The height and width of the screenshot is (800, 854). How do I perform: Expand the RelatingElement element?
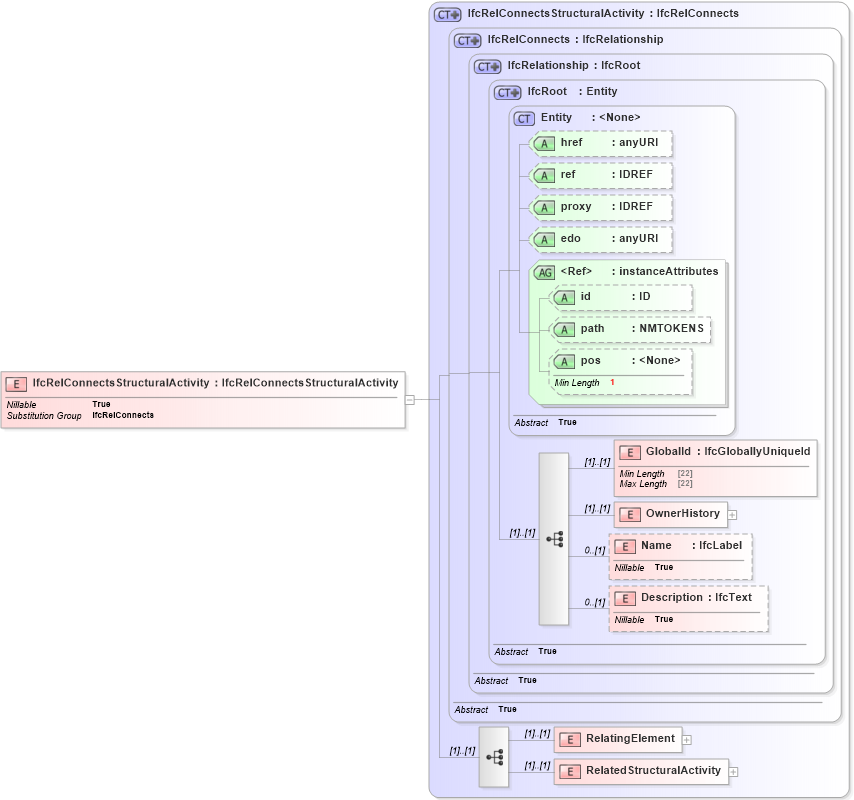click(687, 739)
